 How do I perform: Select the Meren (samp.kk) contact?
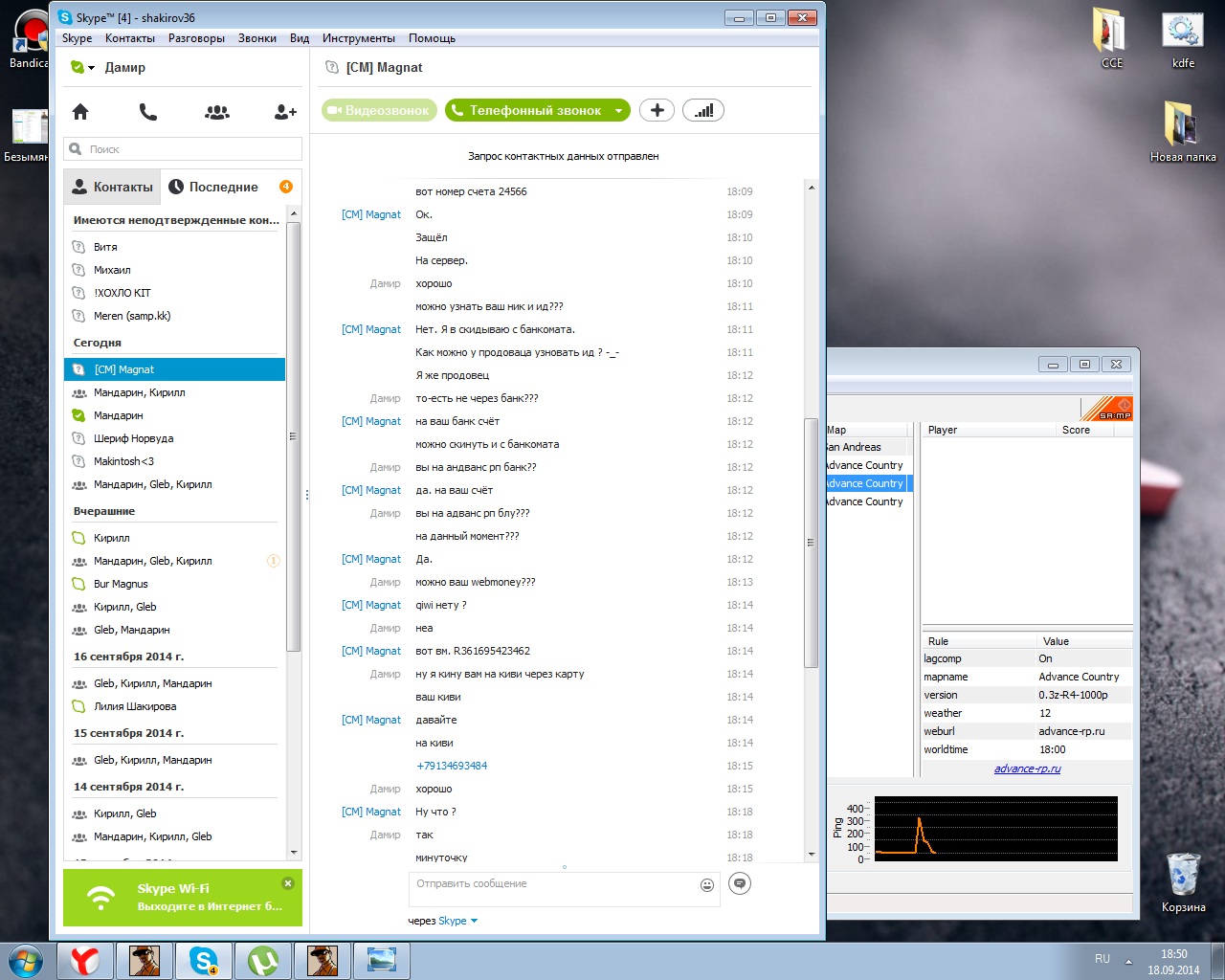pyautogui.click(x=174, y=316)
